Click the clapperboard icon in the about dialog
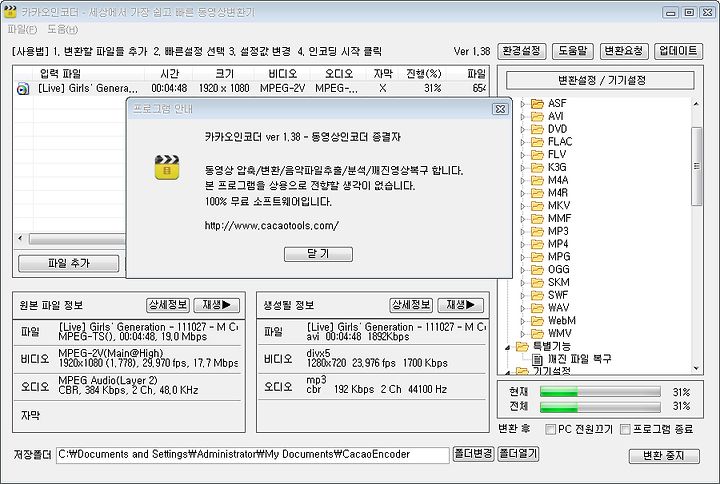Screen dimensions: 720x484 tap(167, 167)
